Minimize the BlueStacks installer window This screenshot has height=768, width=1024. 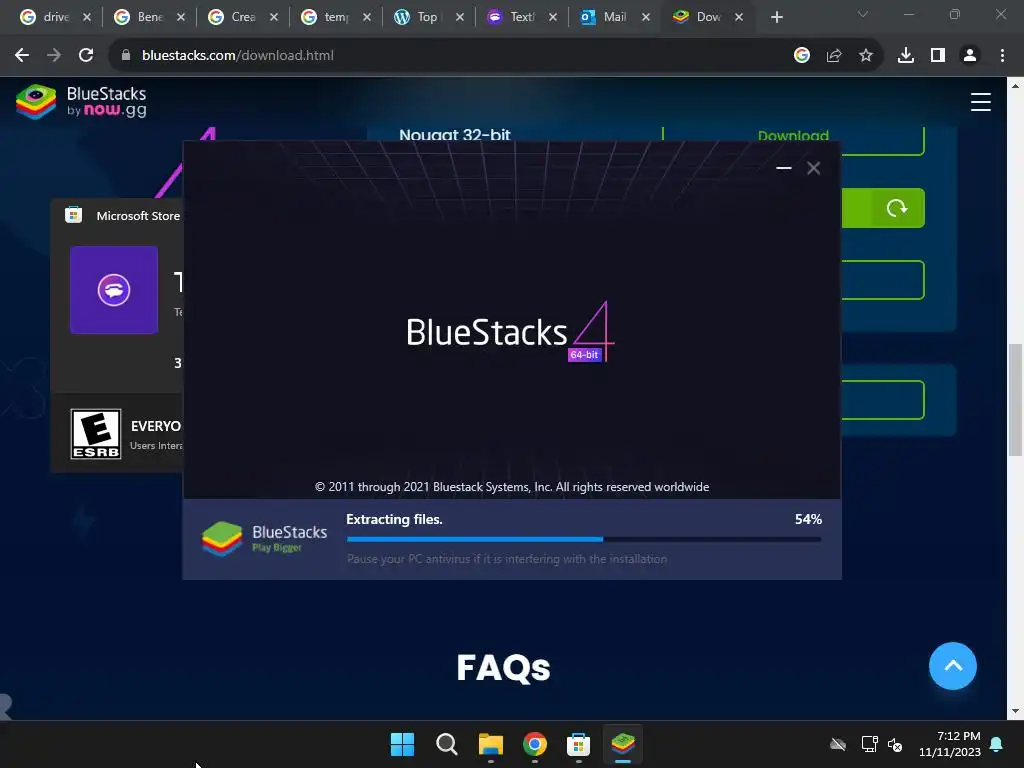784,168
